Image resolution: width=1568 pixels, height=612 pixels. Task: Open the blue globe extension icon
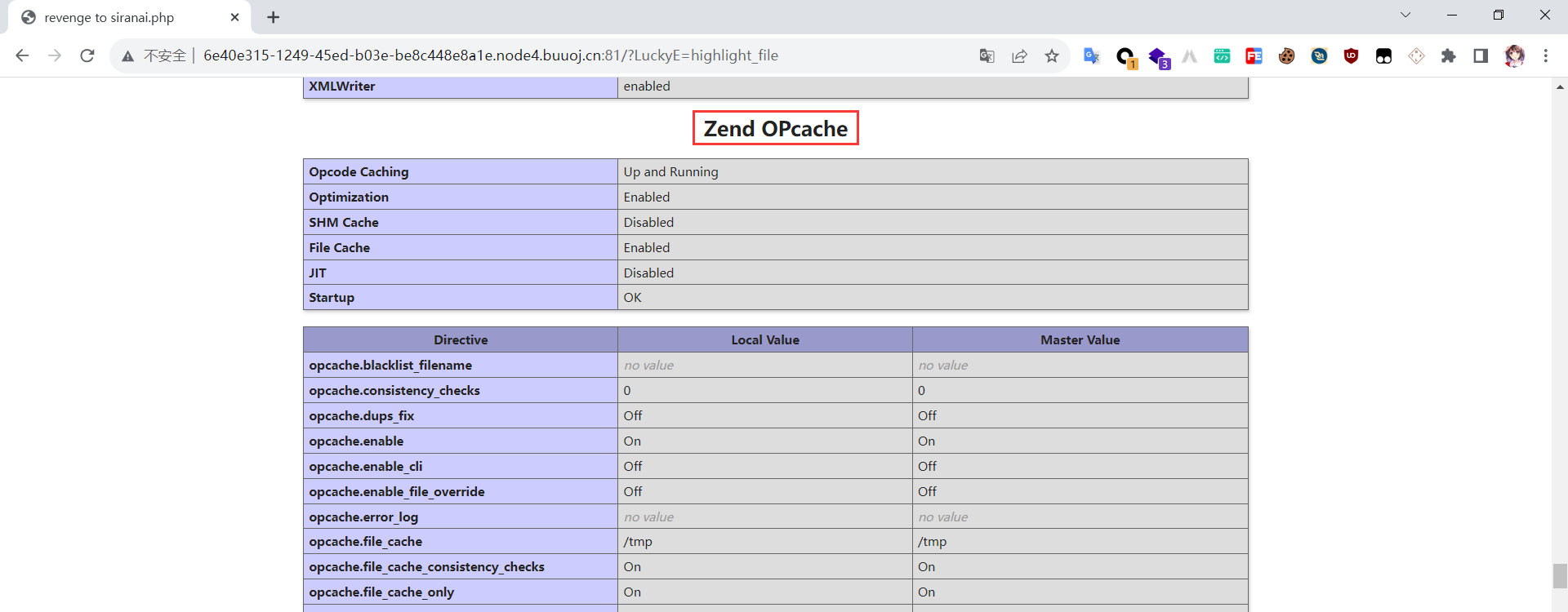tap(1319, 55)
